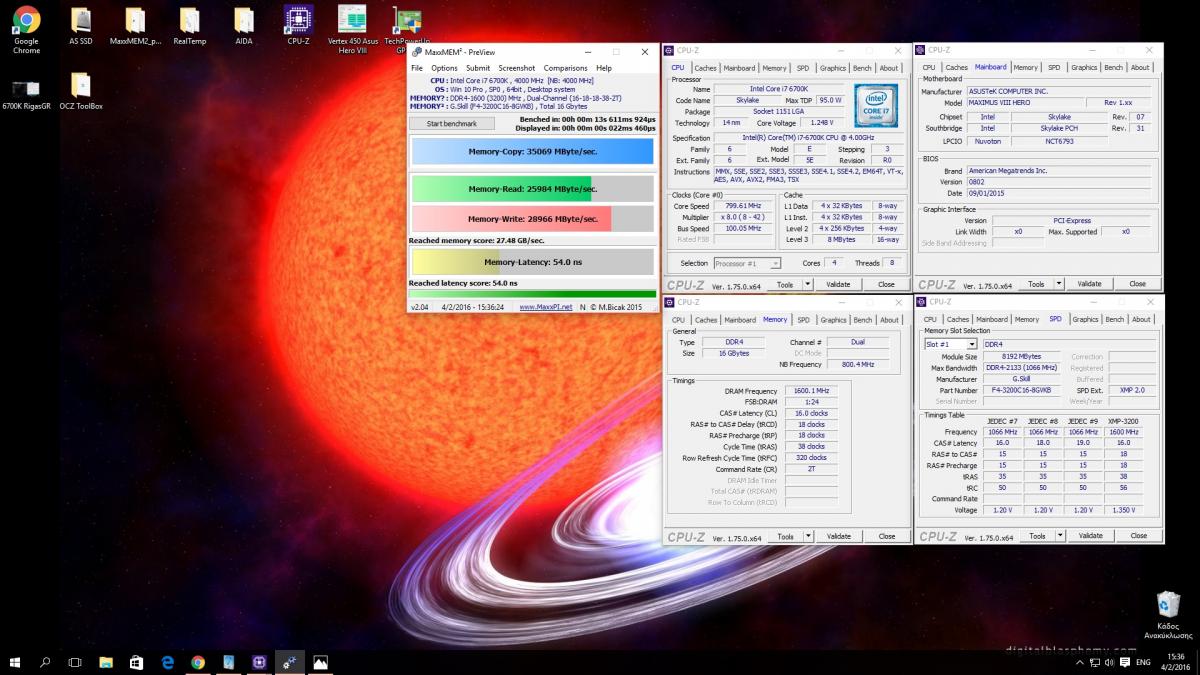Expand Tools arrow in the Memory tab window
Viewport: 1200px width, 675px height.
809,536
